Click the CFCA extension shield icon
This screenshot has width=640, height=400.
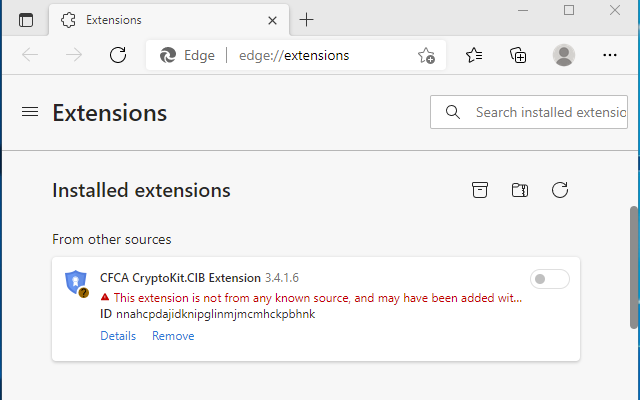[76, 283]
